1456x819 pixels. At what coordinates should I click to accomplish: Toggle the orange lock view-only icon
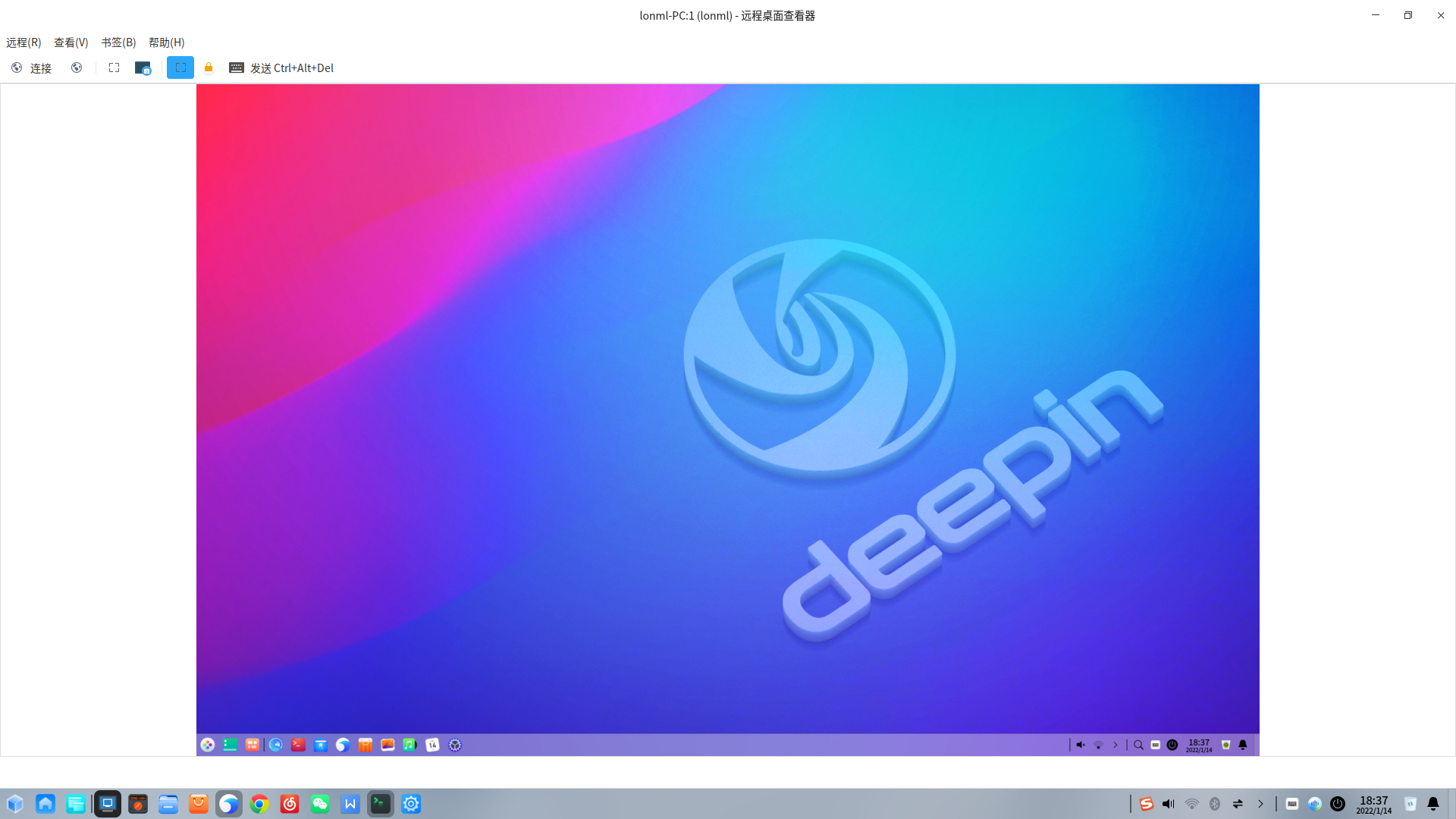[209, 68]
